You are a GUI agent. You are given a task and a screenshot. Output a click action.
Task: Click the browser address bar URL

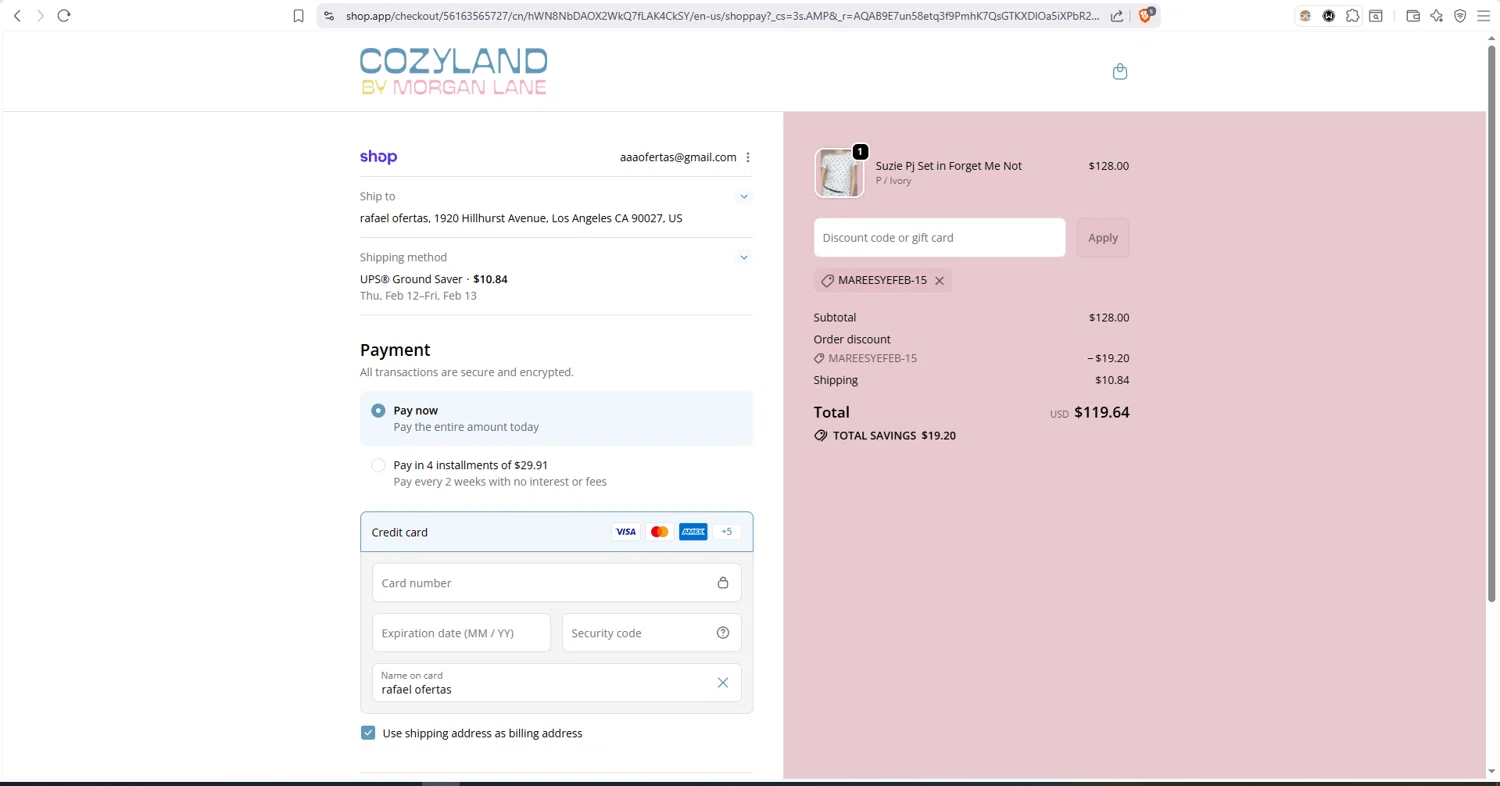click(722, 16)
